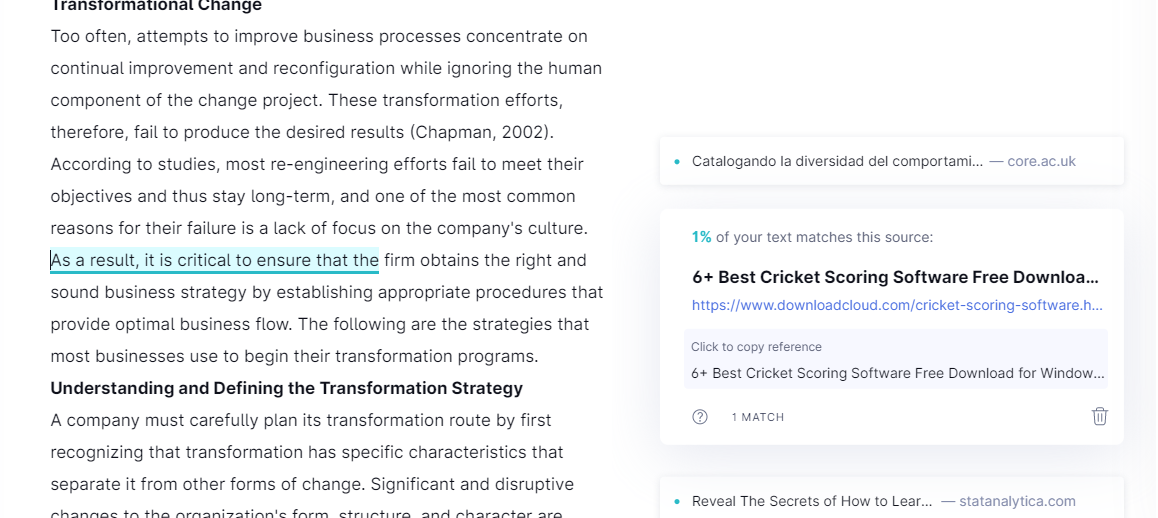The height and width of the screenshot is (518, 1158).
Task: Open the statanalytica.com source domain
Action: (1017, 501)
